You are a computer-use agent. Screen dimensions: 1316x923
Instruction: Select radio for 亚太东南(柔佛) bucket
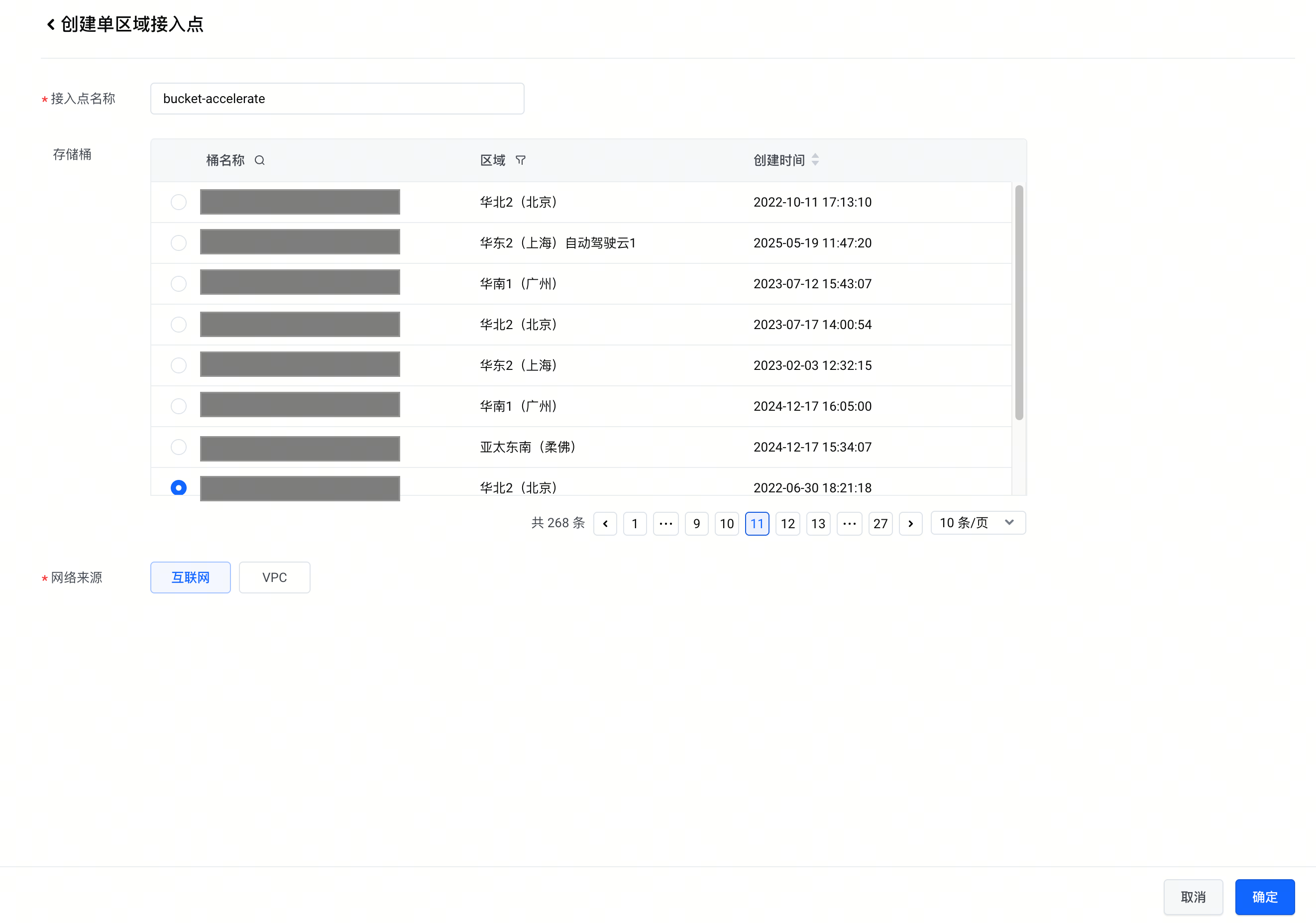click(x=179, y=447)
